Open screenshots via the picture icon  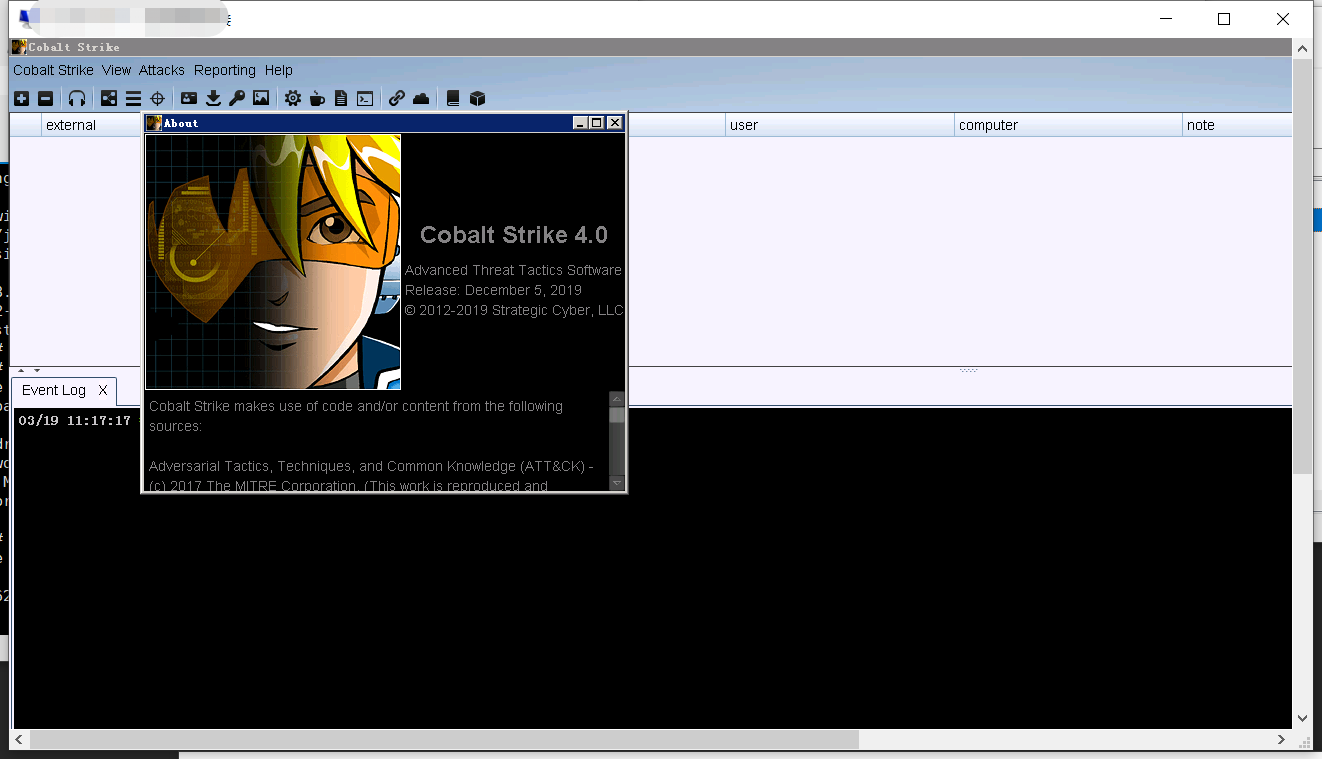click(x=261, y=98)
